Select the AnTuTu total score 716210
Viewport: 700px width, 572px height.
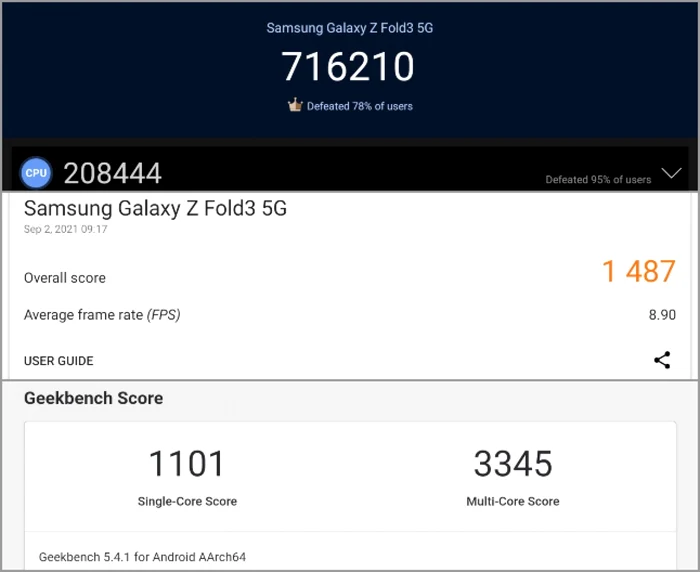(348, 66)
